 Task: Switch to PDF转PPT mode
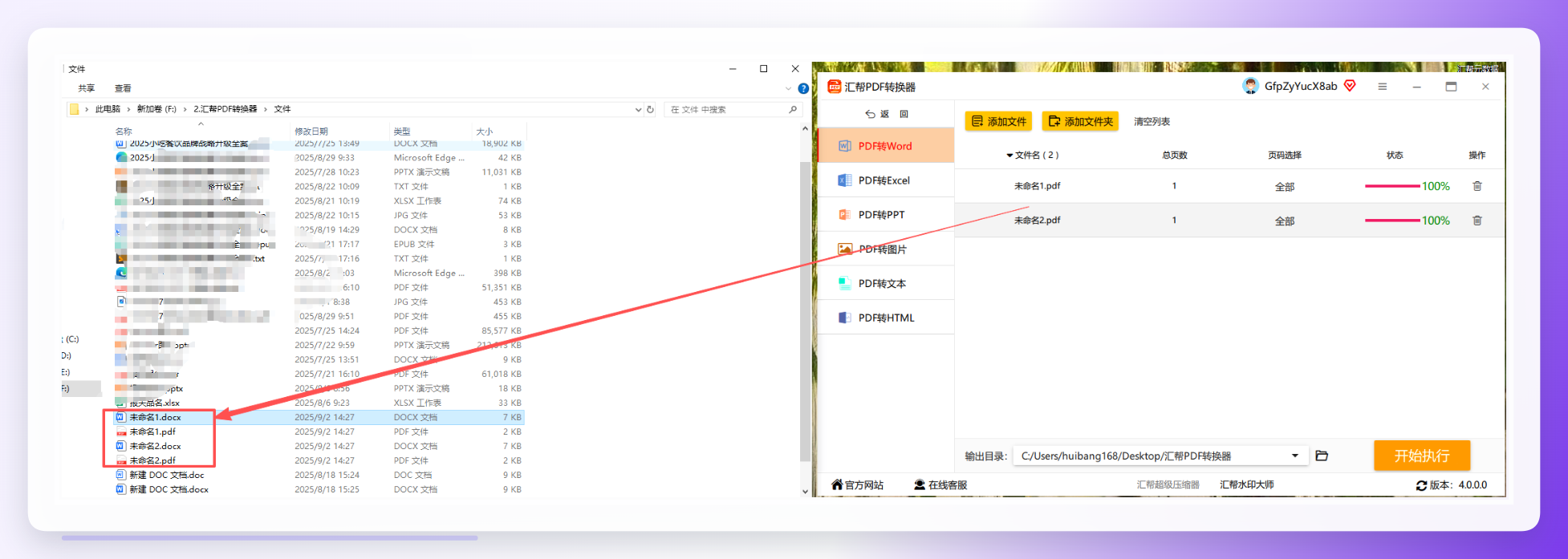[885, 215]
